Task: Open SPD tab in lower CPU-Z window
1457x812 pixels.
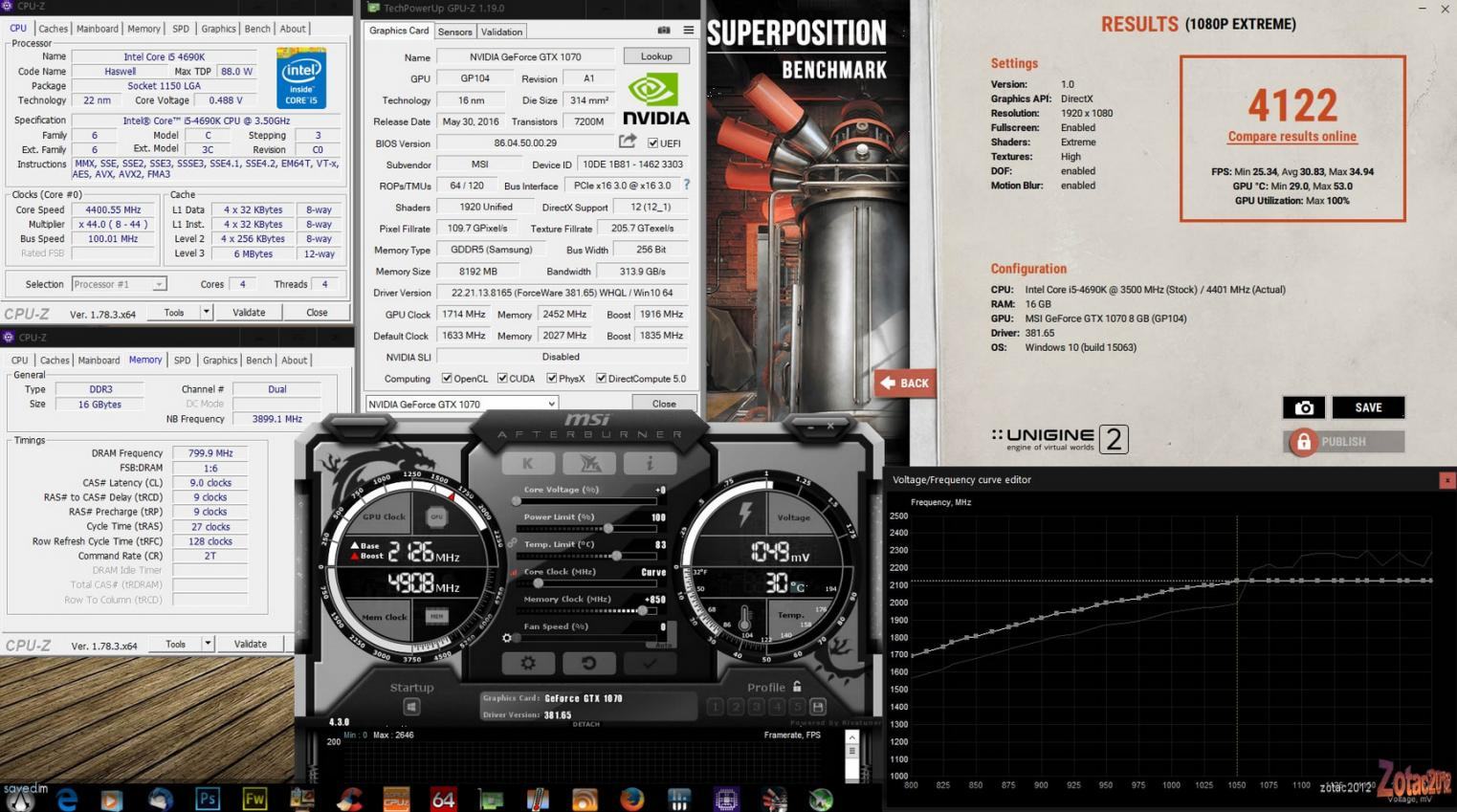Action: pyautogui.click(x=182, y=361)
